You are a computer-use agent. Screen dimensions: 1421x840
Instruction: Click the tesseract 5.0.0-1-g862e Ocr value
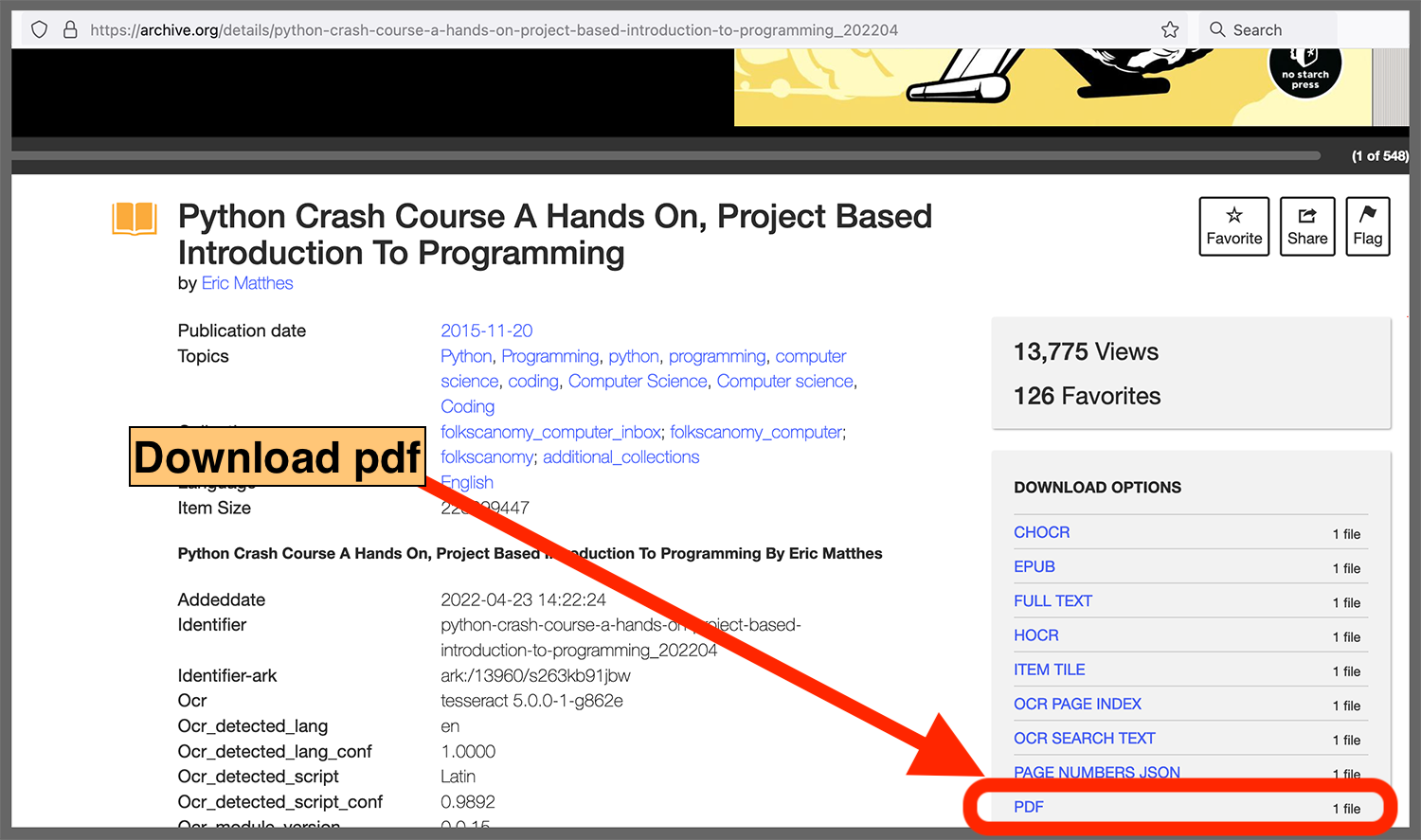coord(531,701)
